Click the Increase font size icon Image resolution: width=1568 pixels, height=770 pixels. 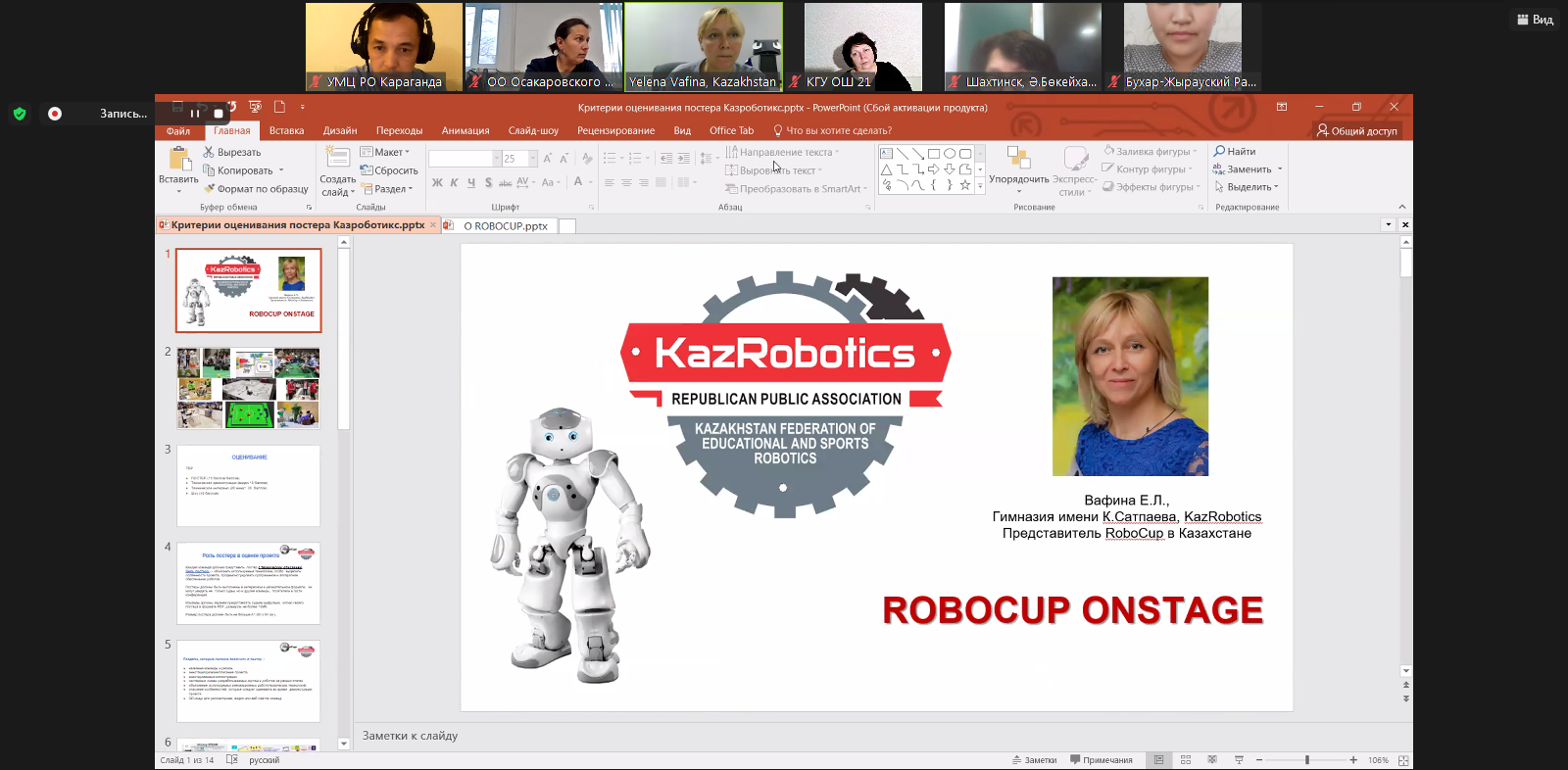point(548,158)
